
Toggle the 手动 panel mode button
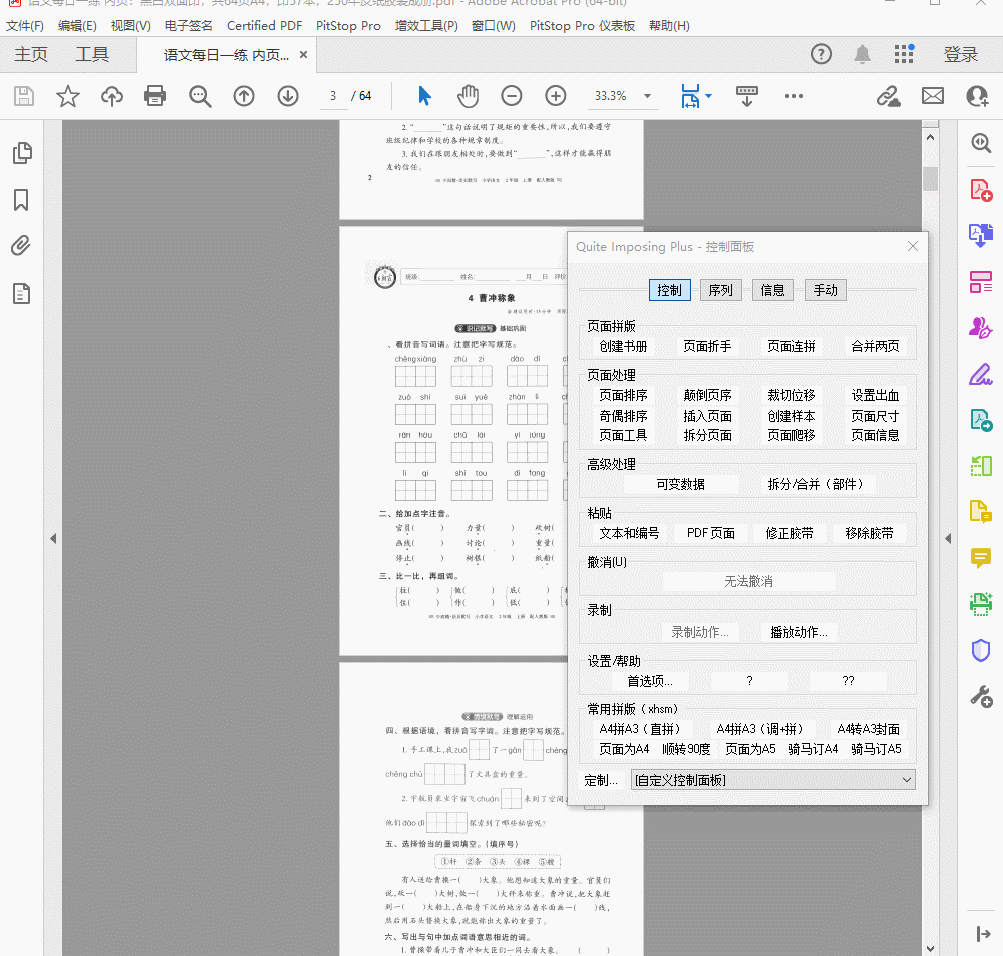pos(825,290)
